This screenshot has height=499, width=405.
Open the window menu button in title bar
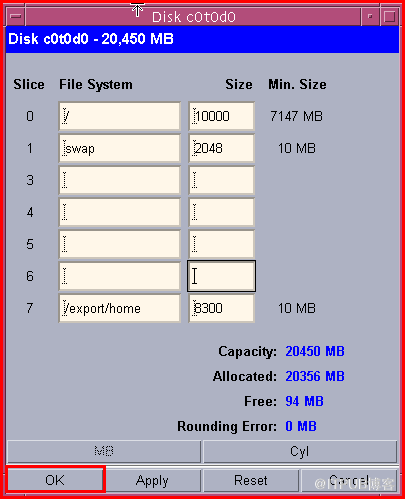(15, 16)
